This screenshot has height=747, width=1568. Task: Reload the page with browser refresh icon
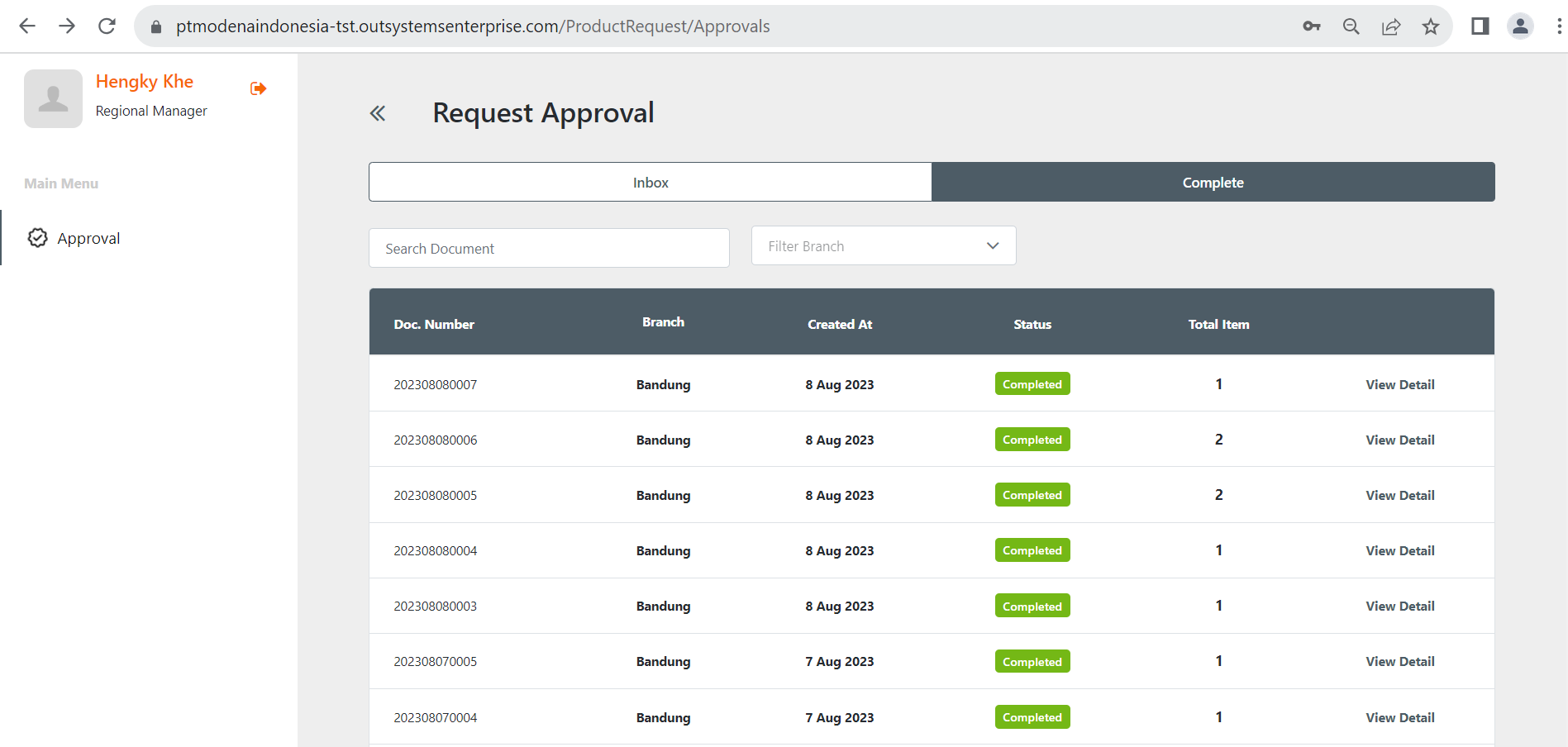click(107, 26)
